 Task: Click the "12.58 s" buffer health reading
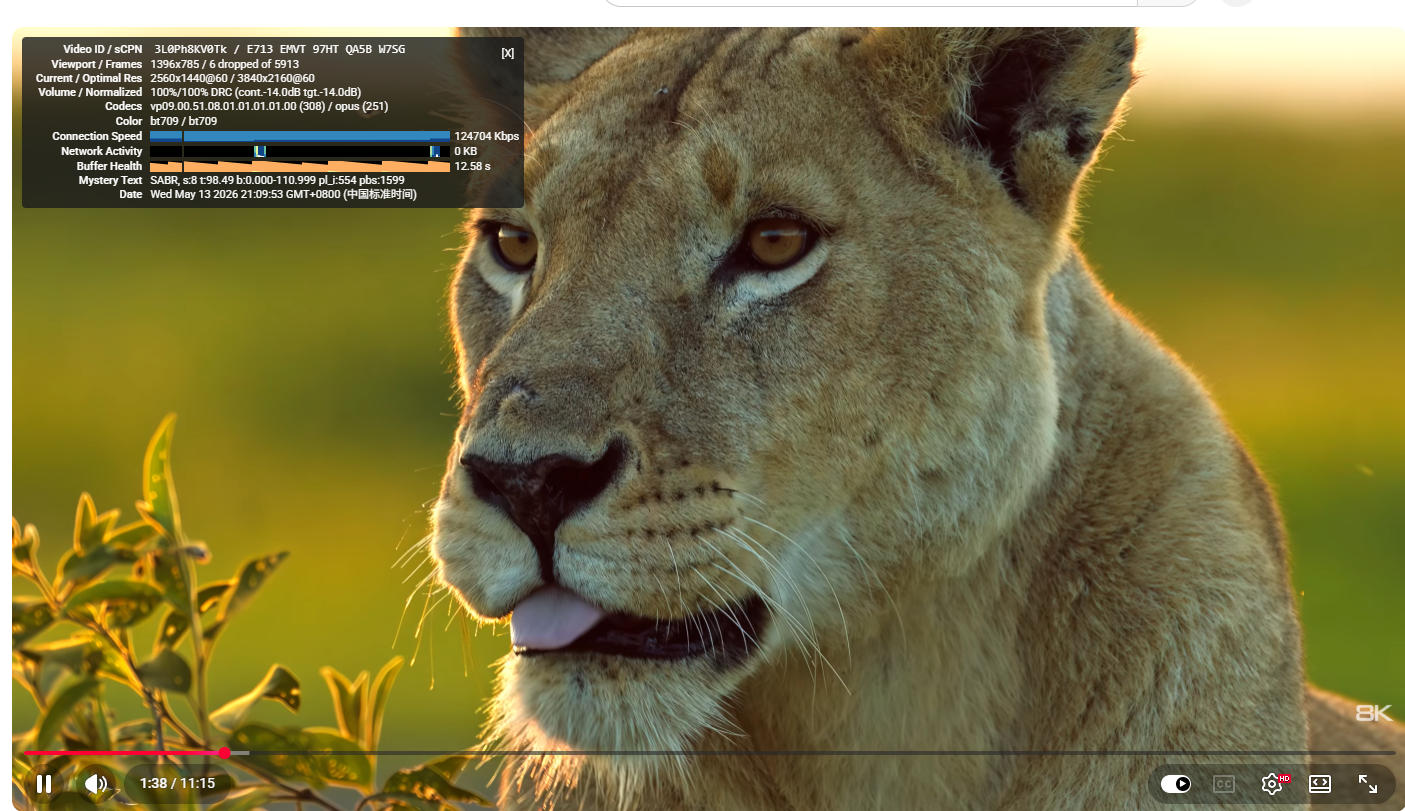pyautogui.click(x=472, y=166)
